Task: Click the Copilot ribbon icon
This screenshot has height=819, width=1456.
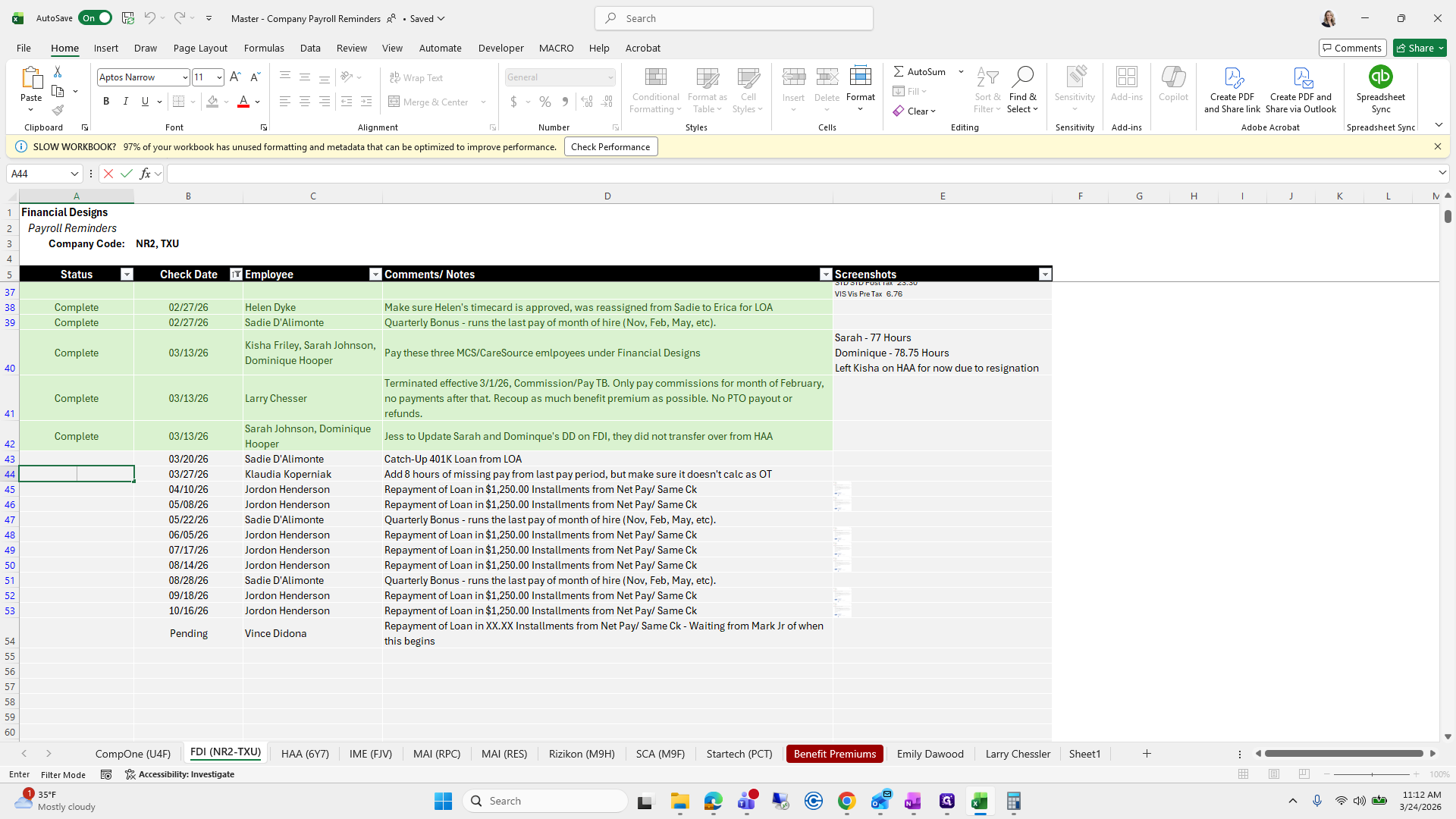Action: tap(1173, 77)
